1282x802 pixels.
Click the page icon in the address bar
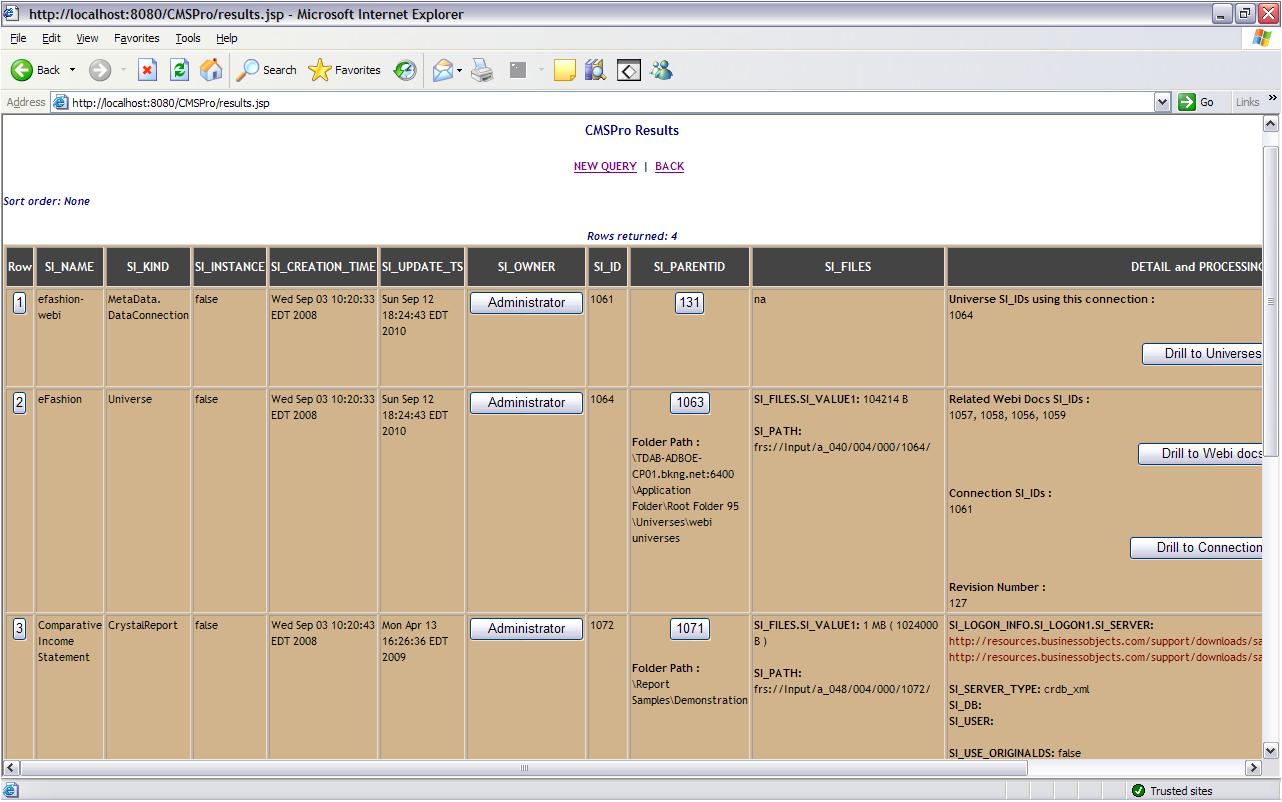point(61,102)
